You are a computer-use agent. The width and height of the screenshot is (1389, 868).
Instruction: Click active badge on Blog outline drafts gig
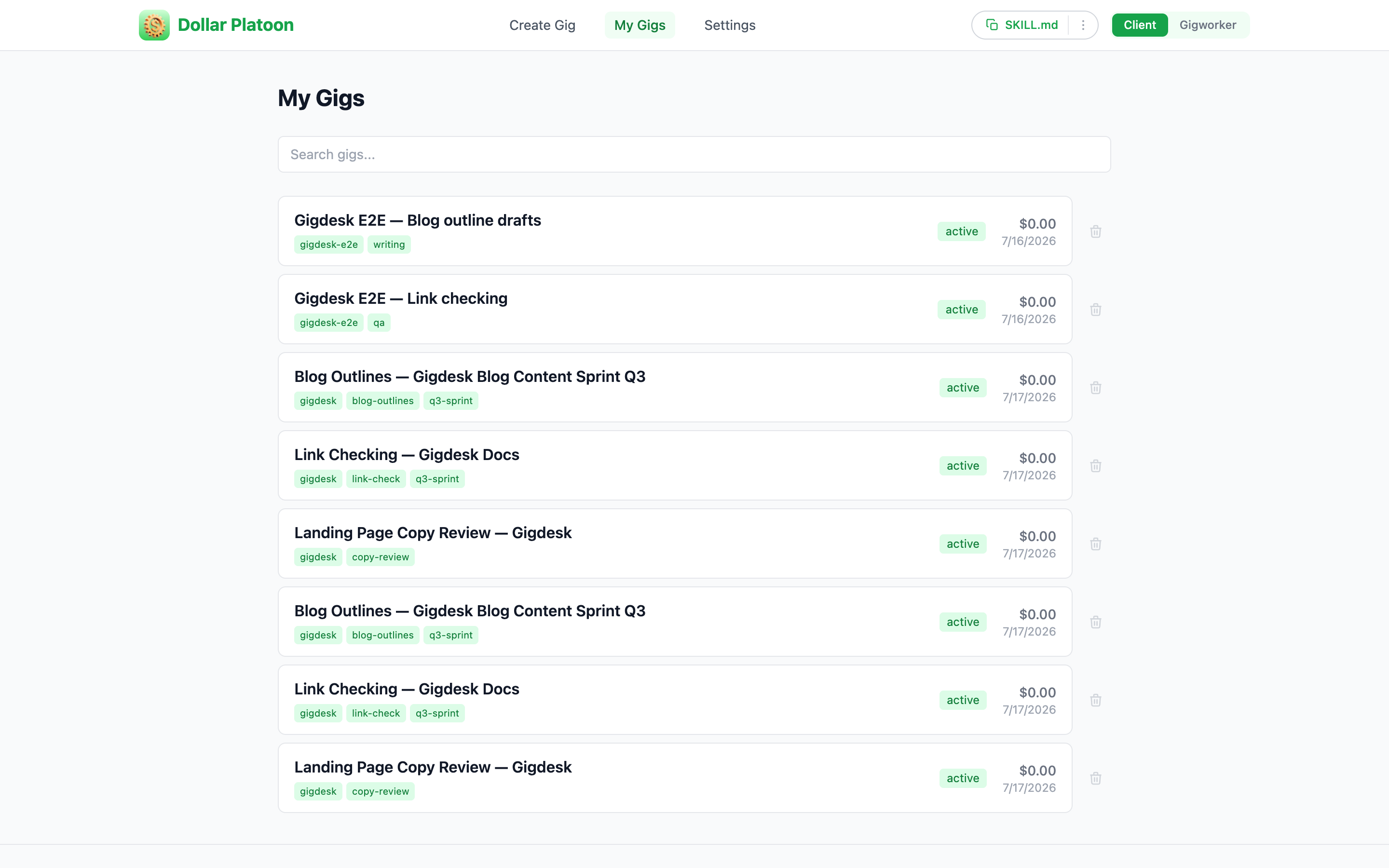coord(961,231)
